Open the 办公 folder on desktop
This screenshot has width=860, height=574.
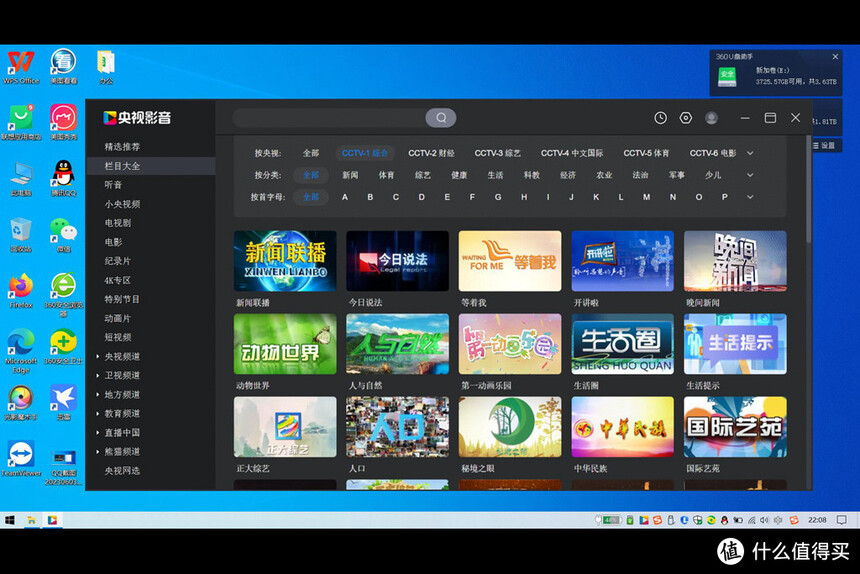click(106, 67)
